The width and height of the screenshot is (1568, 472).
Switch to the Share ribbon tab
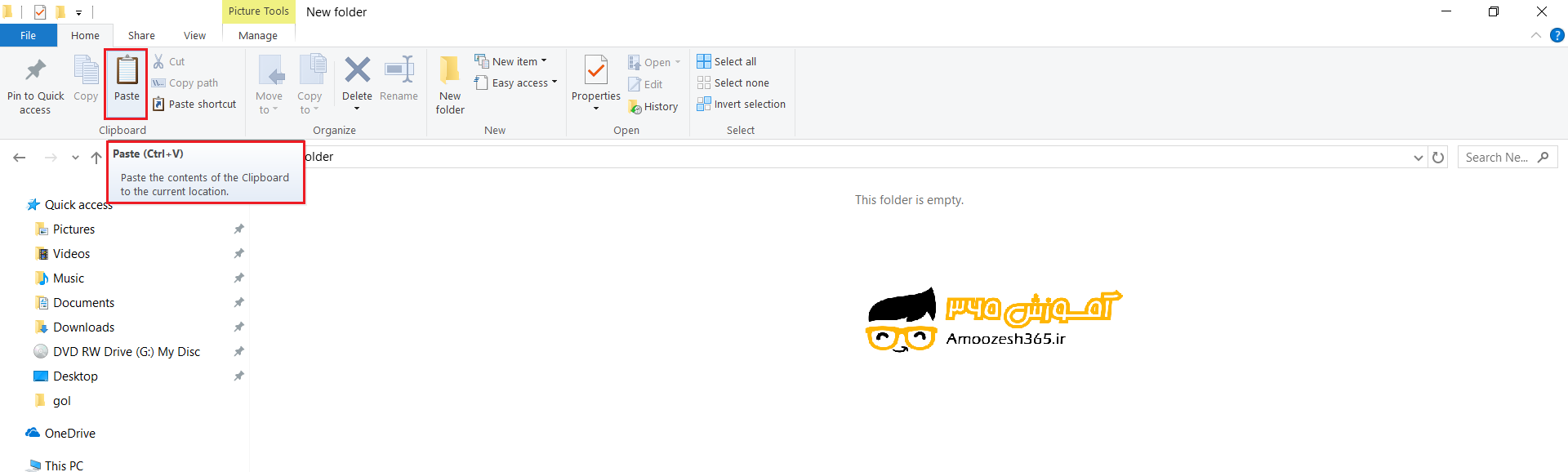(141, 35)
